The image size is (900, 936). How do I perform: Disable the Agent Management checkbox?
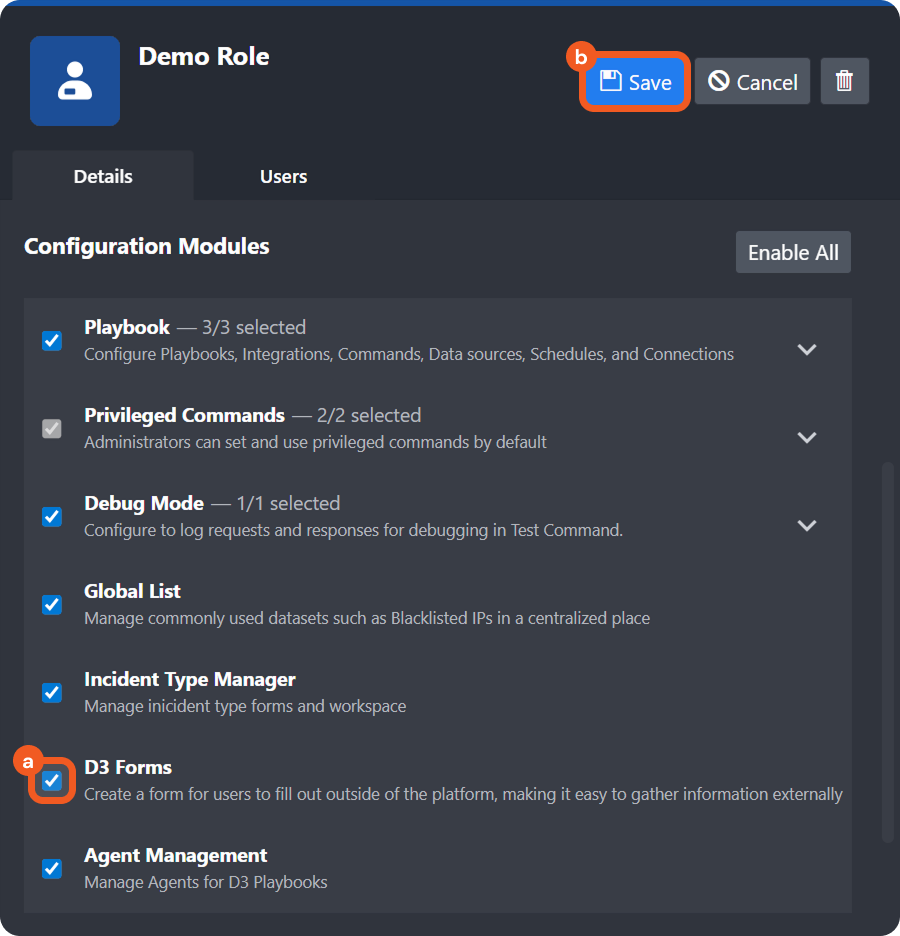point(52,869)
